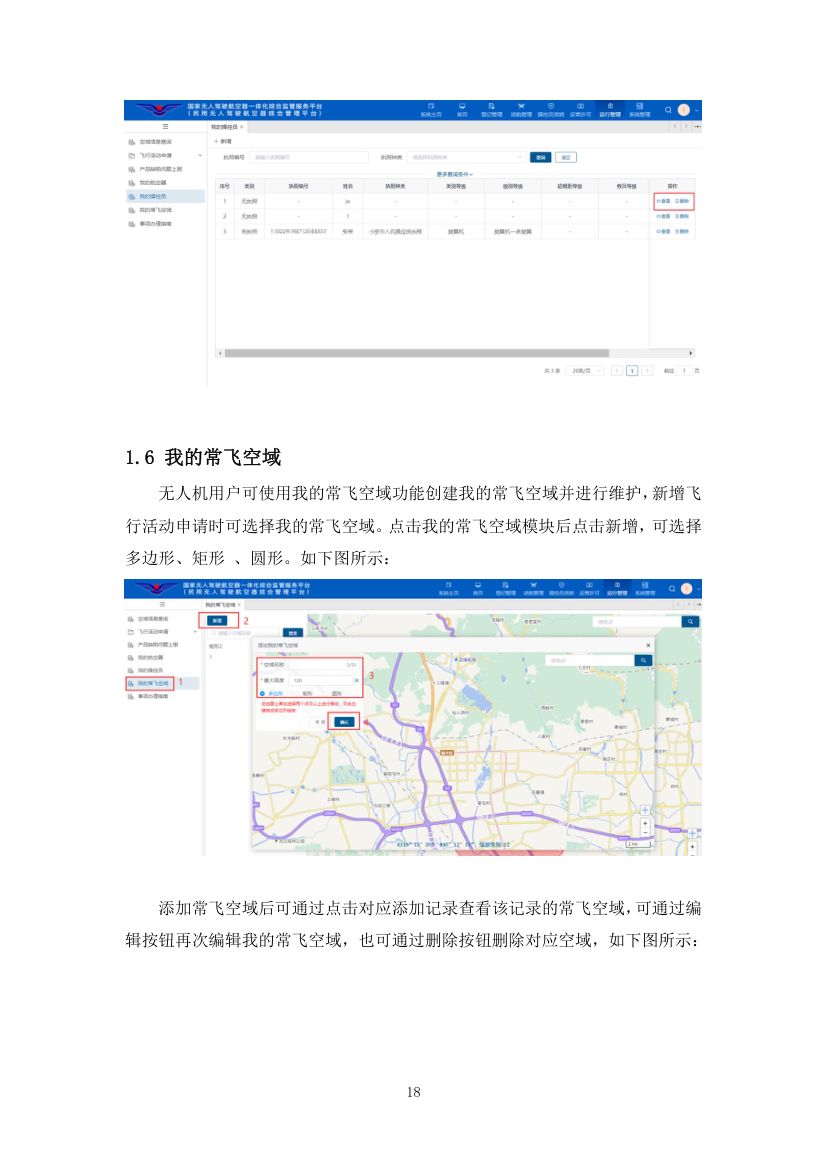
Task: Open 操控员资质 shield icon on 我的操控员 page
Action: 551,107
